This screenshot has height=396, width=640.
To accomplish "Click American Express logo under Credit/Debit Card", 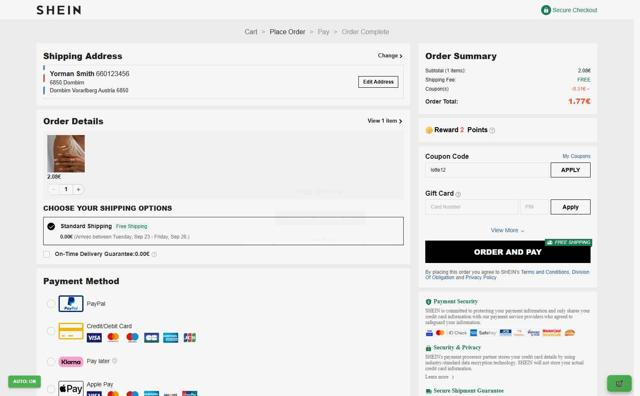I will click(171, 338).
